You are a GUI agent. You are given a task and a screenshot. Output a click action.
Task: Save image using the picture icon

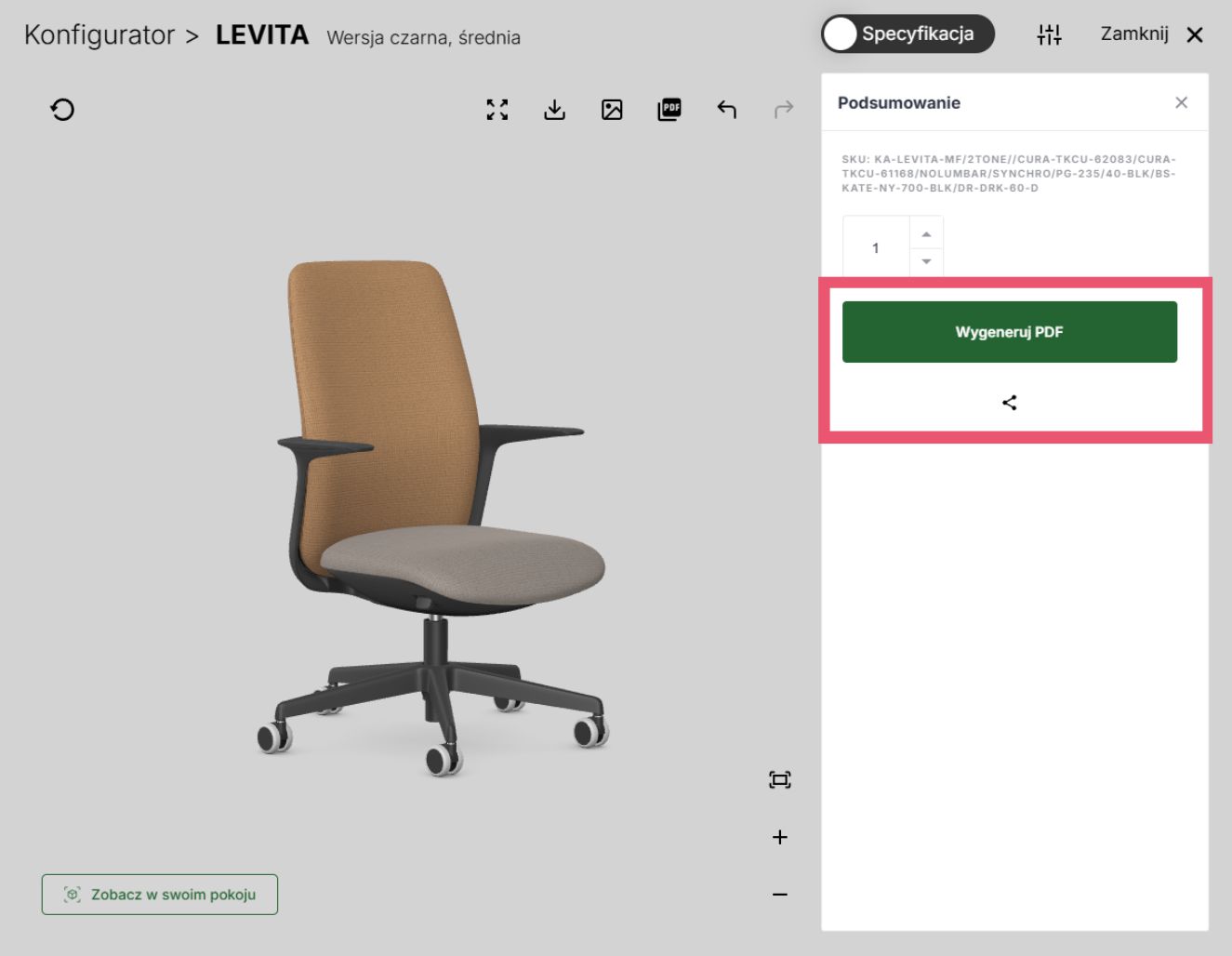point(612,110)
